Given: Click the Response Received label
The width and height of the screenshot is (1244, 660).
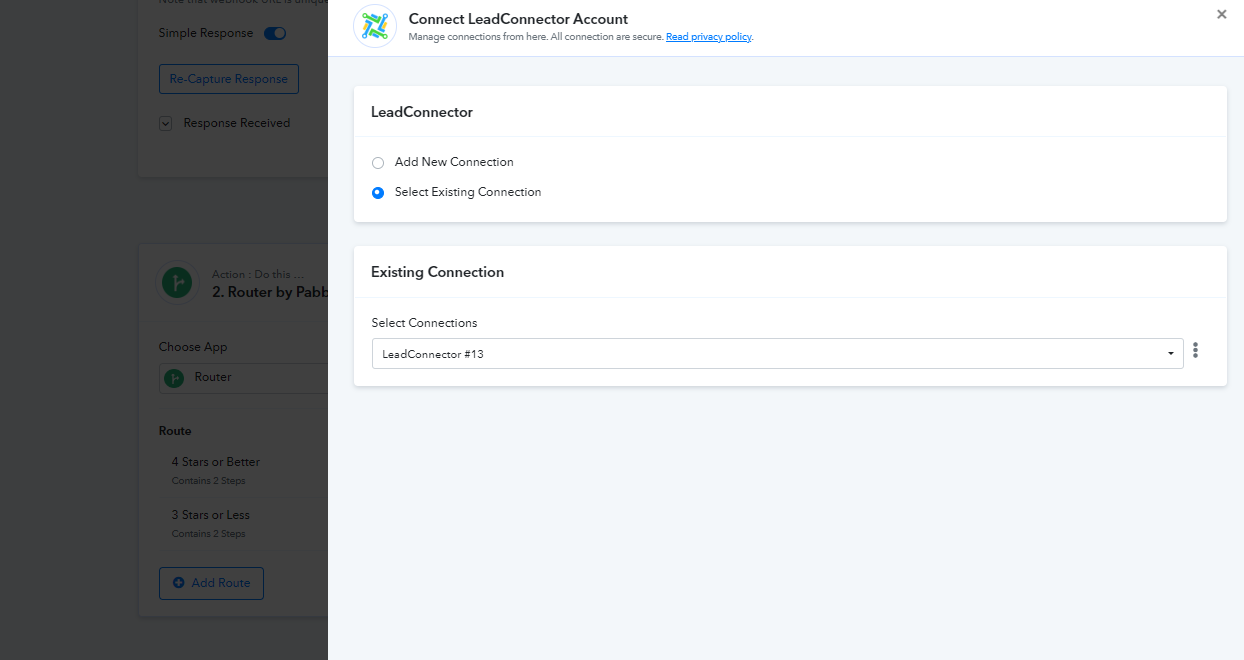Looking at the screenshot, I should pyautogui.click(x=237, y=123).
